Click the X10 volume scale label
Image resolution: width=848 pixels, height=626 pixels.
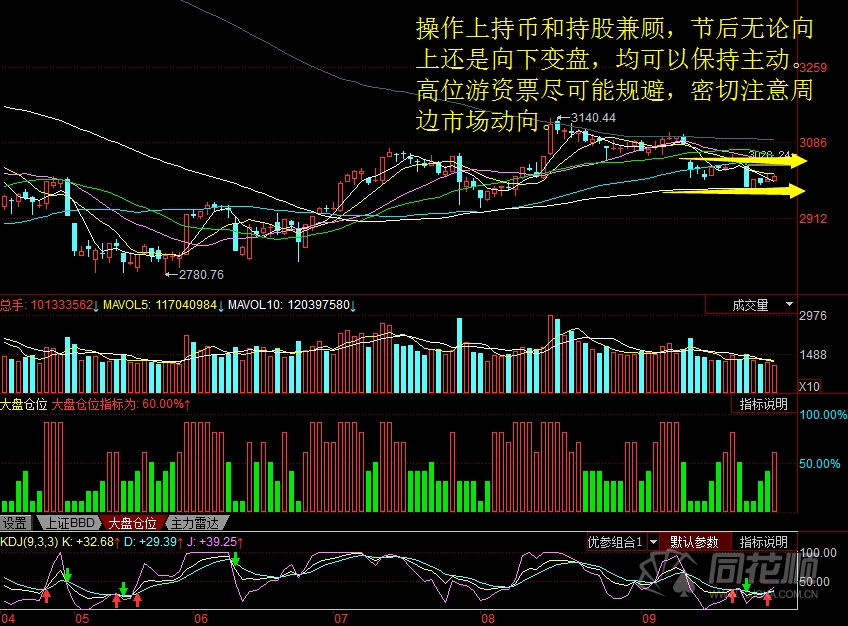pyautogui.click(x=810, y=386)
